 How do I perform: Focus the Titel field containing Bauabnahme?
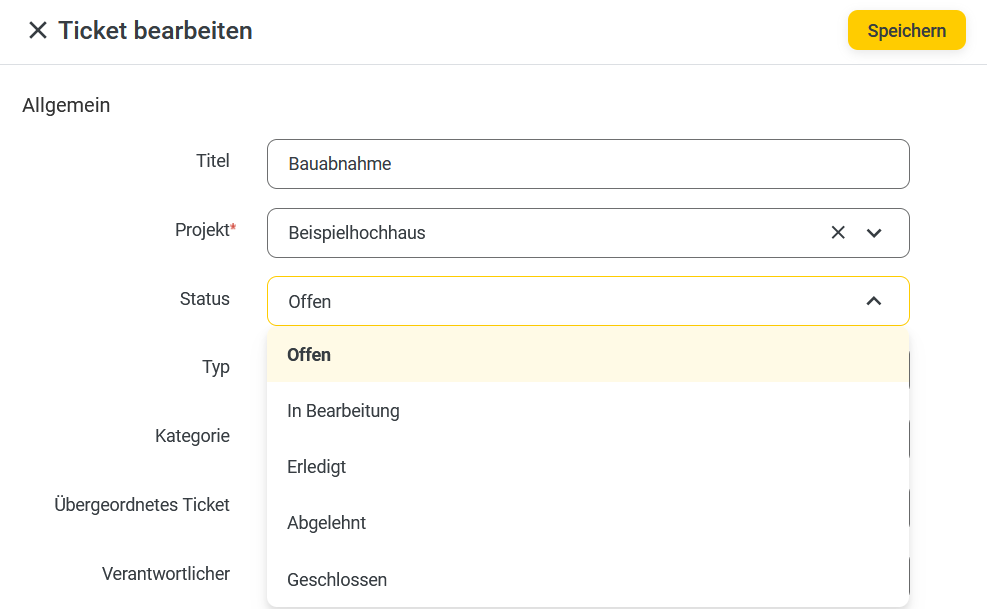588,164
